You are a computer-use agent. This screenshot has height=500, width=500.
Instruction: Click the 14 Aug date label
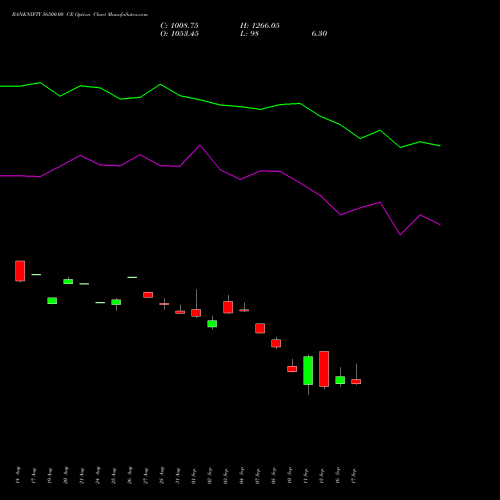(x=18, y=475)
